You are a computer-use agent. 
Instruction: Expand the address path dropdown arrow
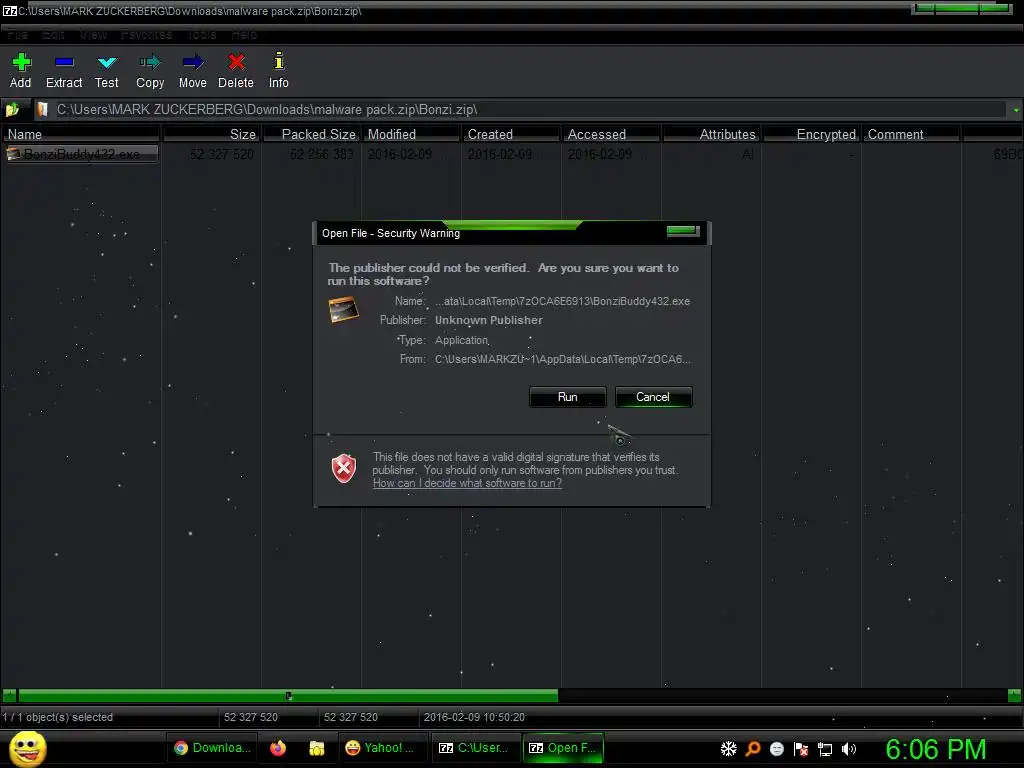[1016, 110]
